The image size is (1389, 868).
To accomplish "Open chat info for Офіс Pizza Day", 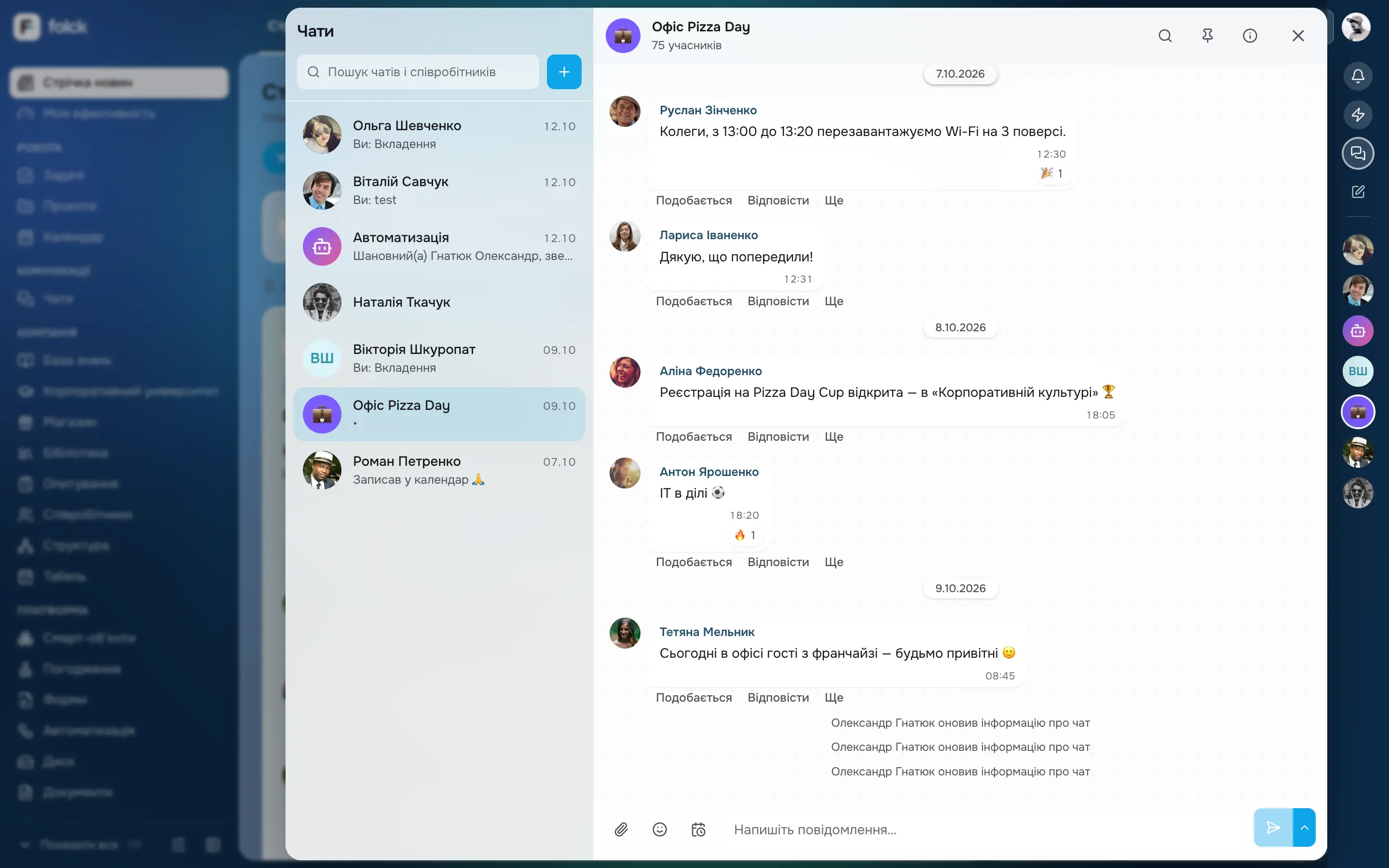I will click(1250, 36).
